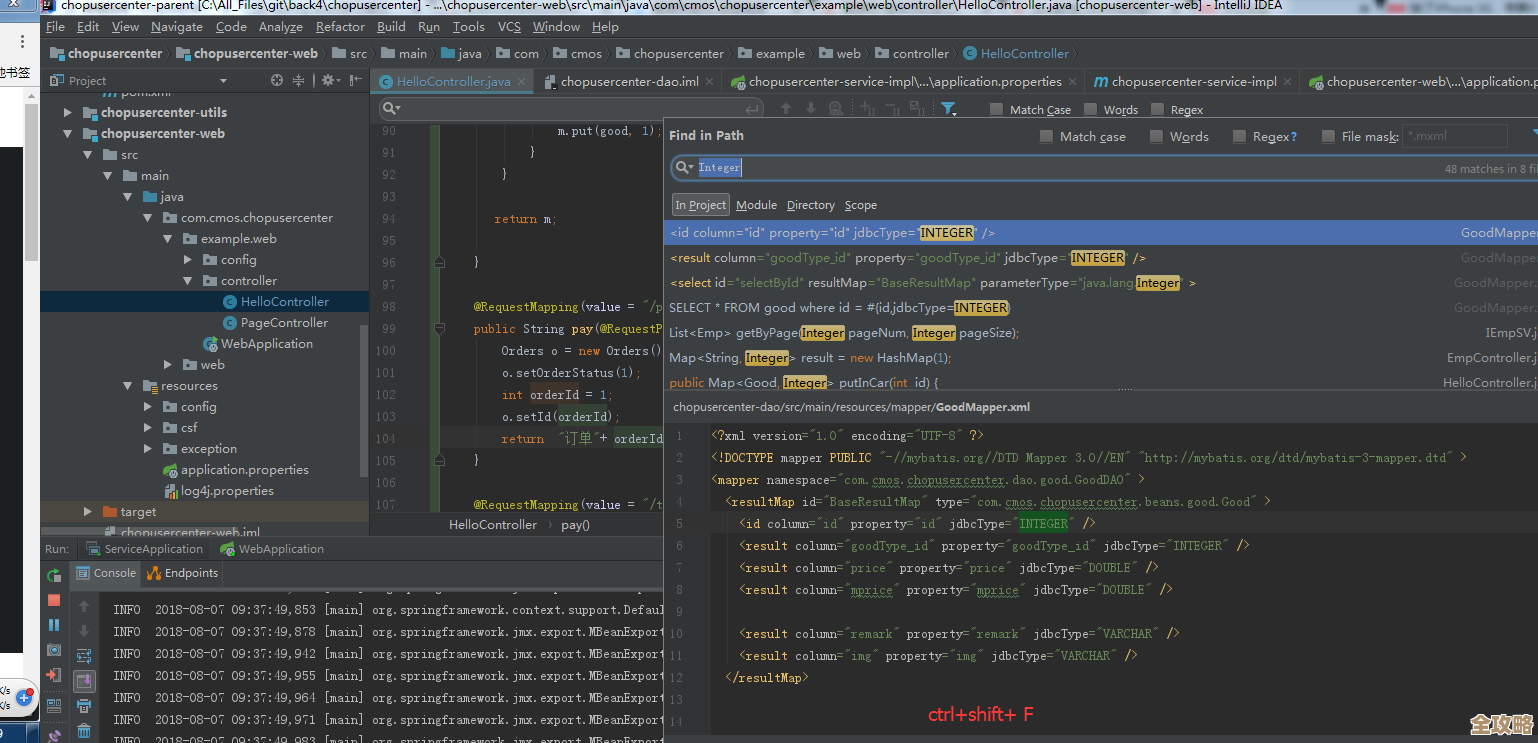The width and height of the screenshot is (1538, 743).
Task: Select Module scope in Find in Path
Action: 756,205
